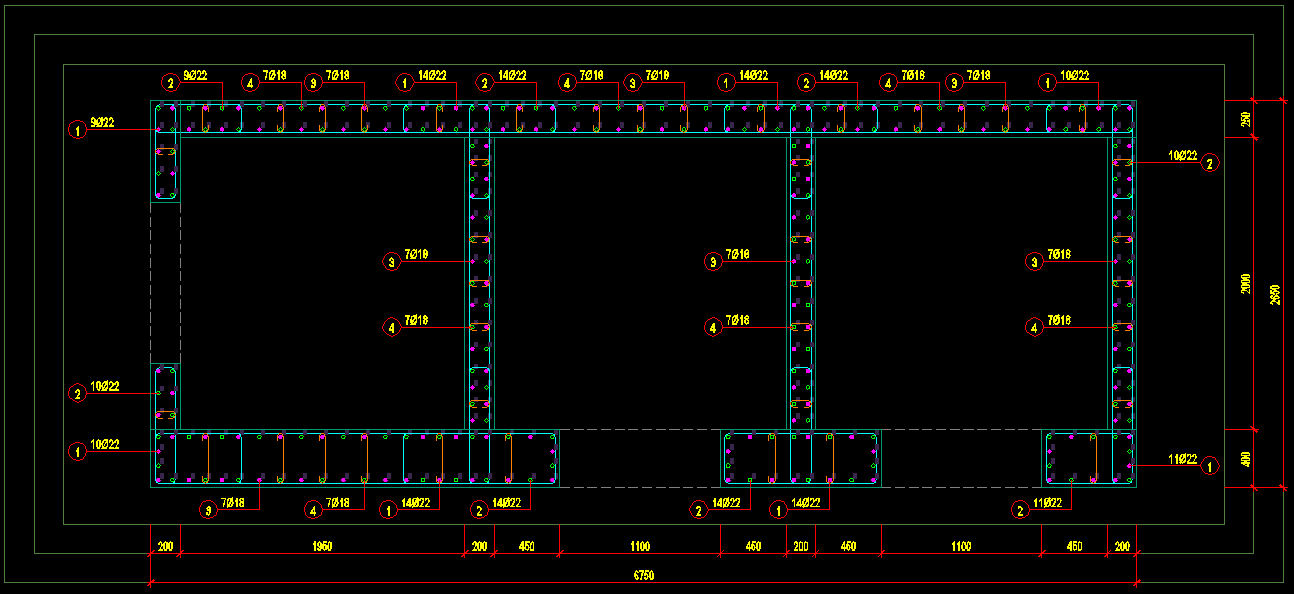
Task: Select circle marker 2 beside top-left 9Ø22
Action: click(171, 83)
